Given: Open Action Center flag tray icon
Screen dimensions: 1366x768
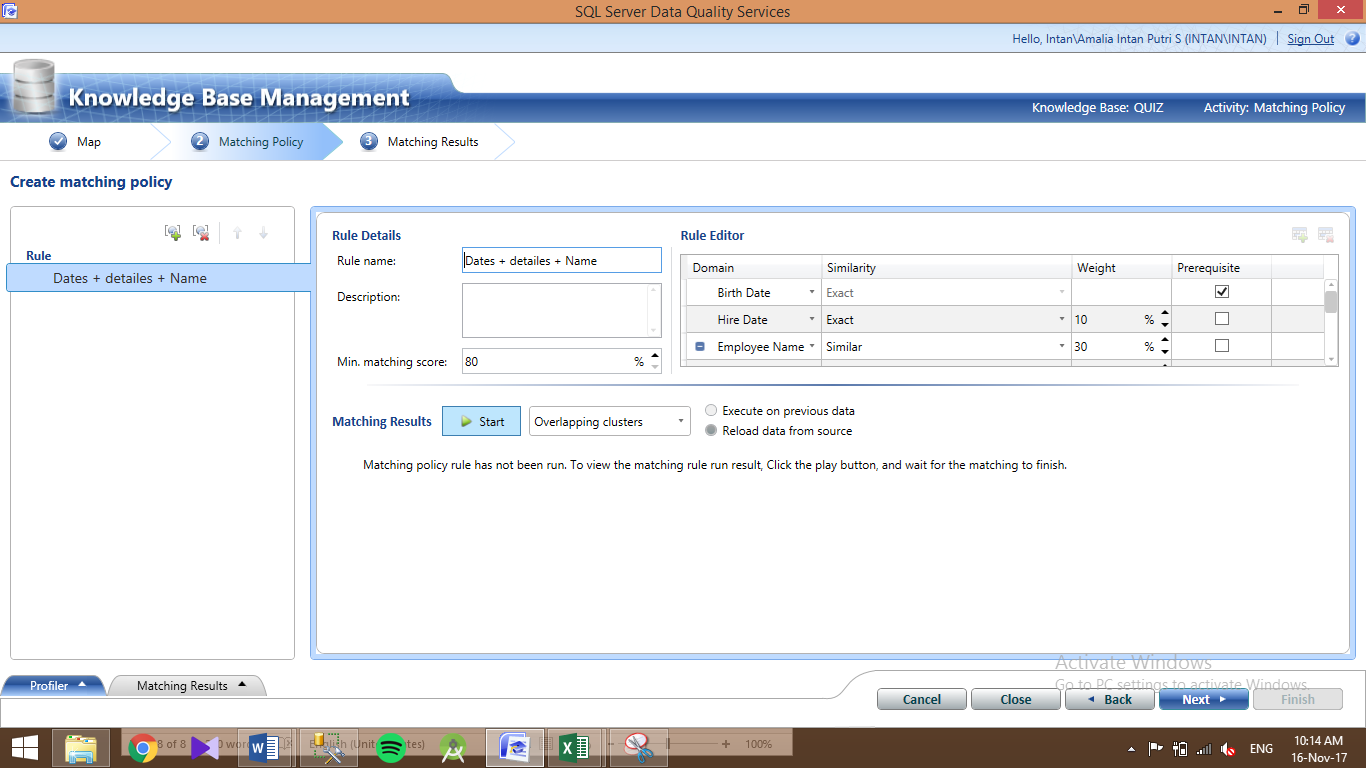Looking at the screenshot, I should tap(1155, 748).
